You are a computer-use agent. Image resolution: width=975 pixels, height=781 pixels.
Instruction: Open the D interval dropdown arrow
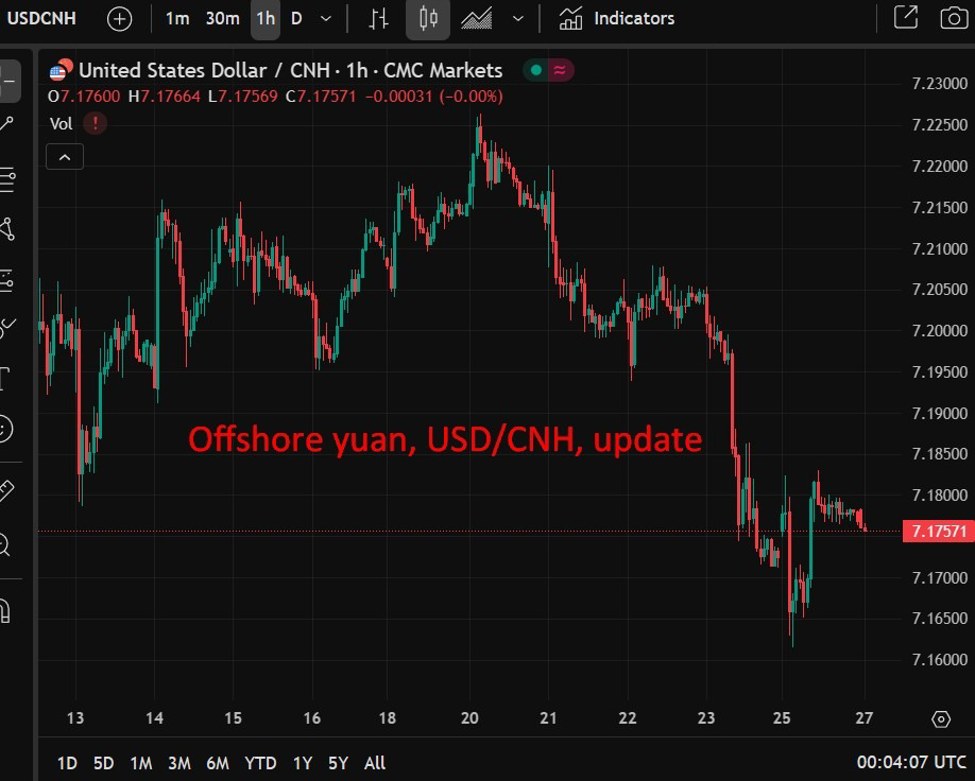pos(323,18)
